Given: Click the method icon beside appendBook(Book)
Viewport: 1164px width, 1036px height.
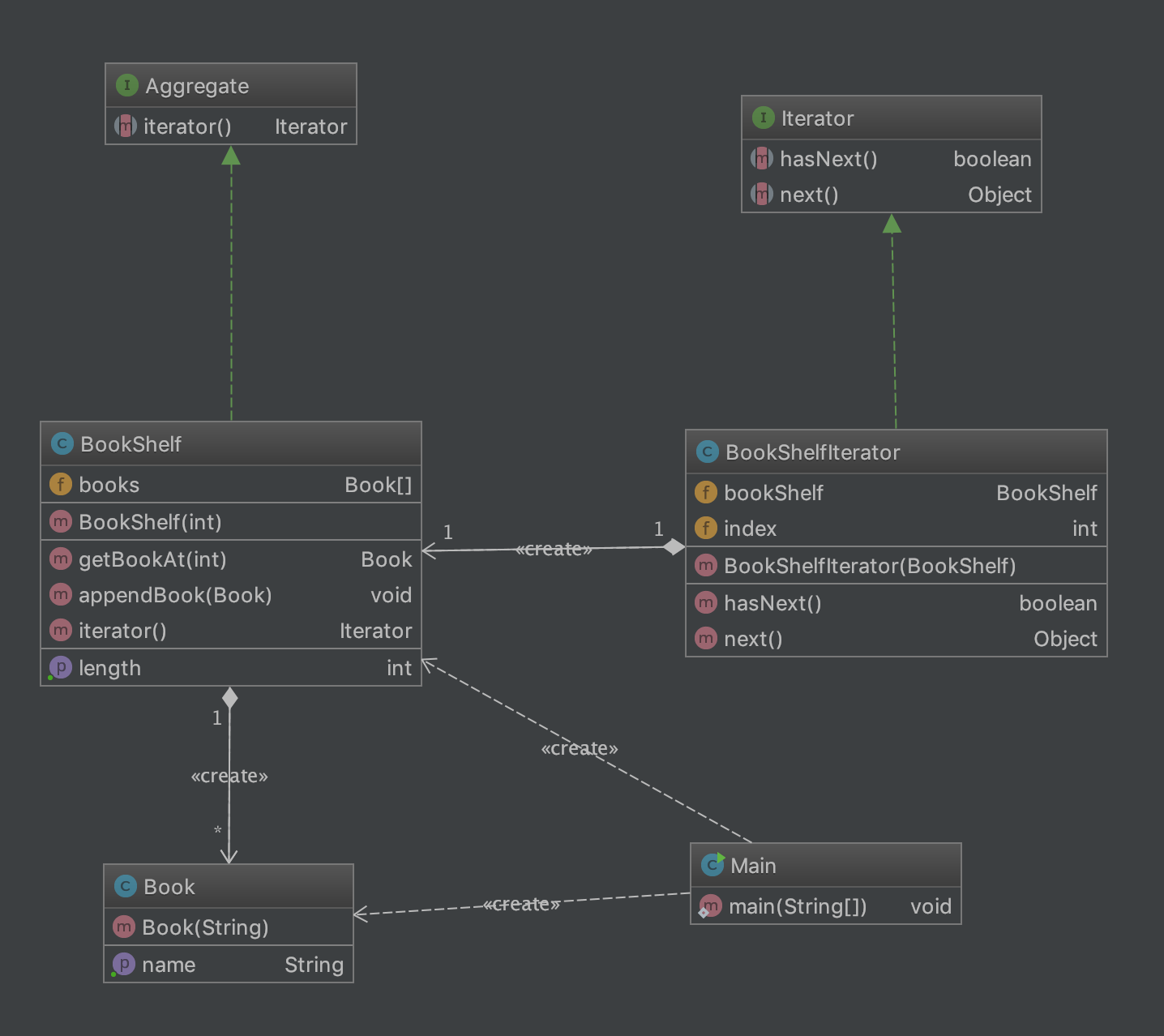Looking at the screenshot, I should (x=61, y=594).
